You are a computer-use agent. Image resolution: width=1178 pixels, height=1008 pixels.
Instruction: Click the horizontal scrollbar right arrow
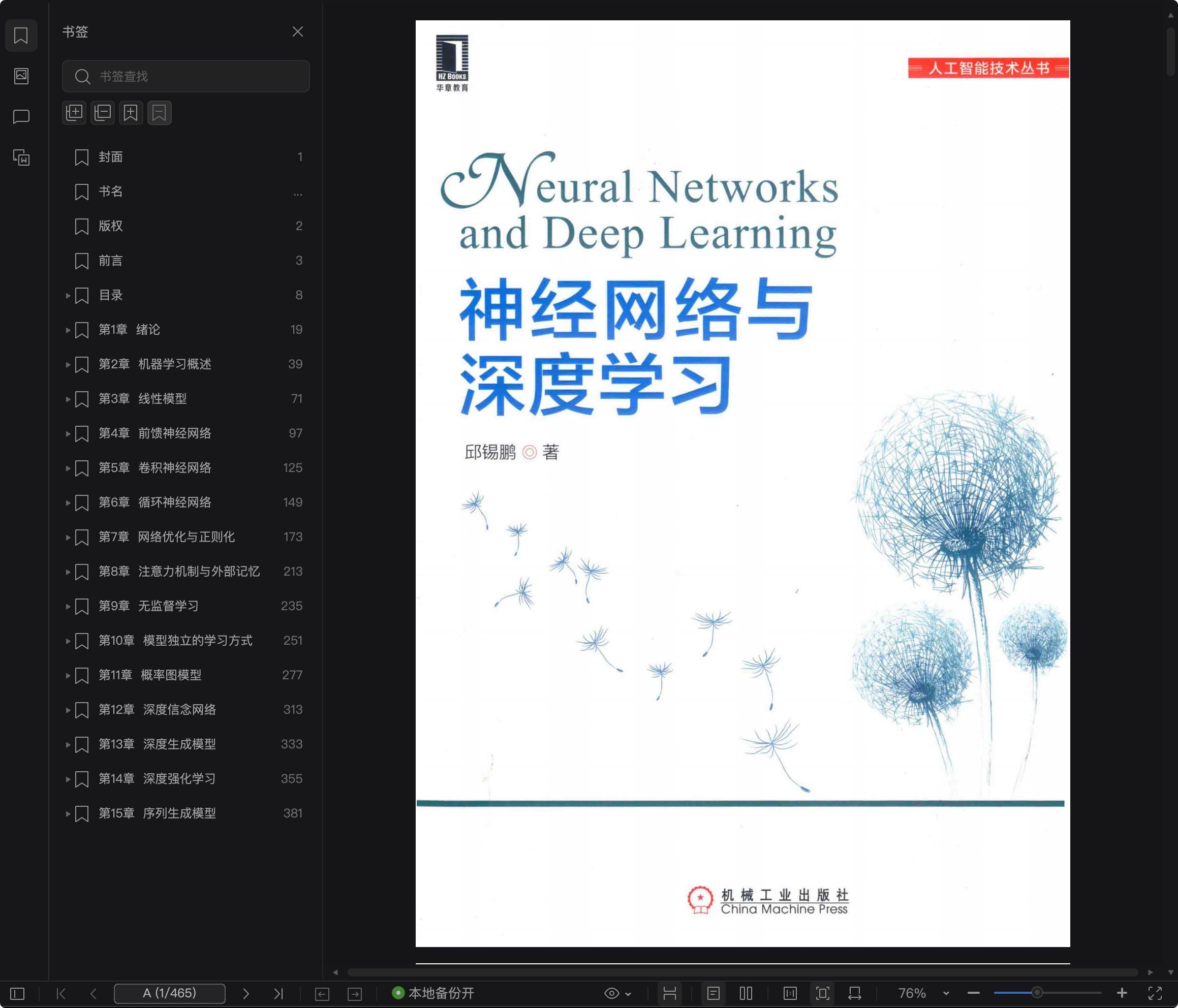1151,972
